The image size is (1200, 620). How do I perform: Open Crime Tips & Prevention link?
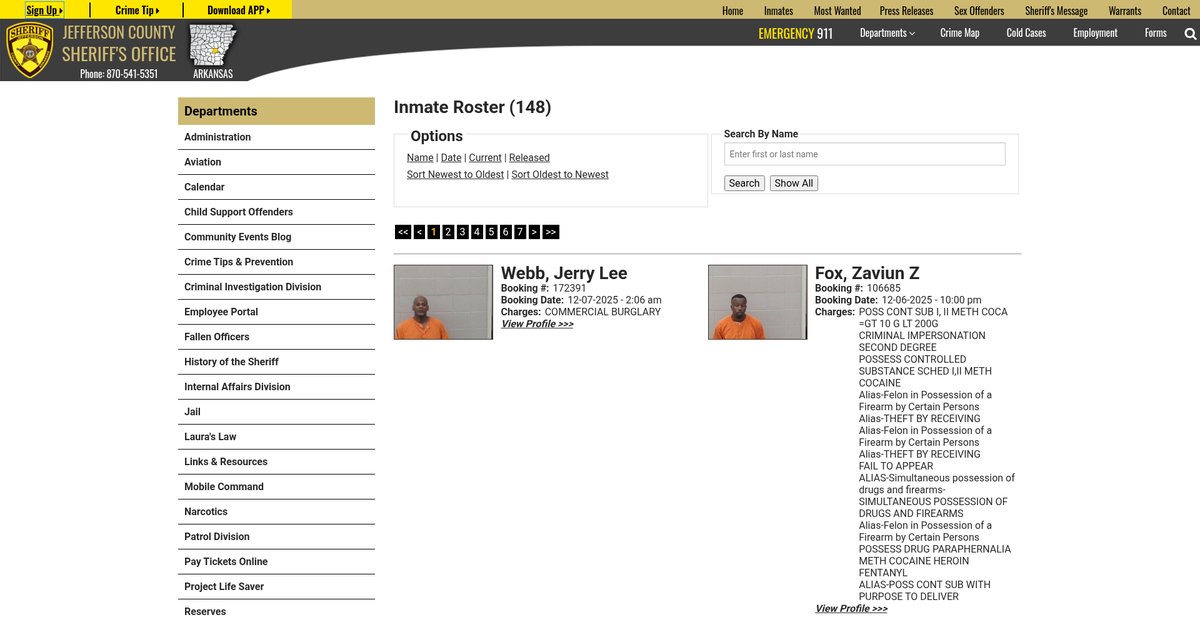pyautogui.click(x=276, y=262)
